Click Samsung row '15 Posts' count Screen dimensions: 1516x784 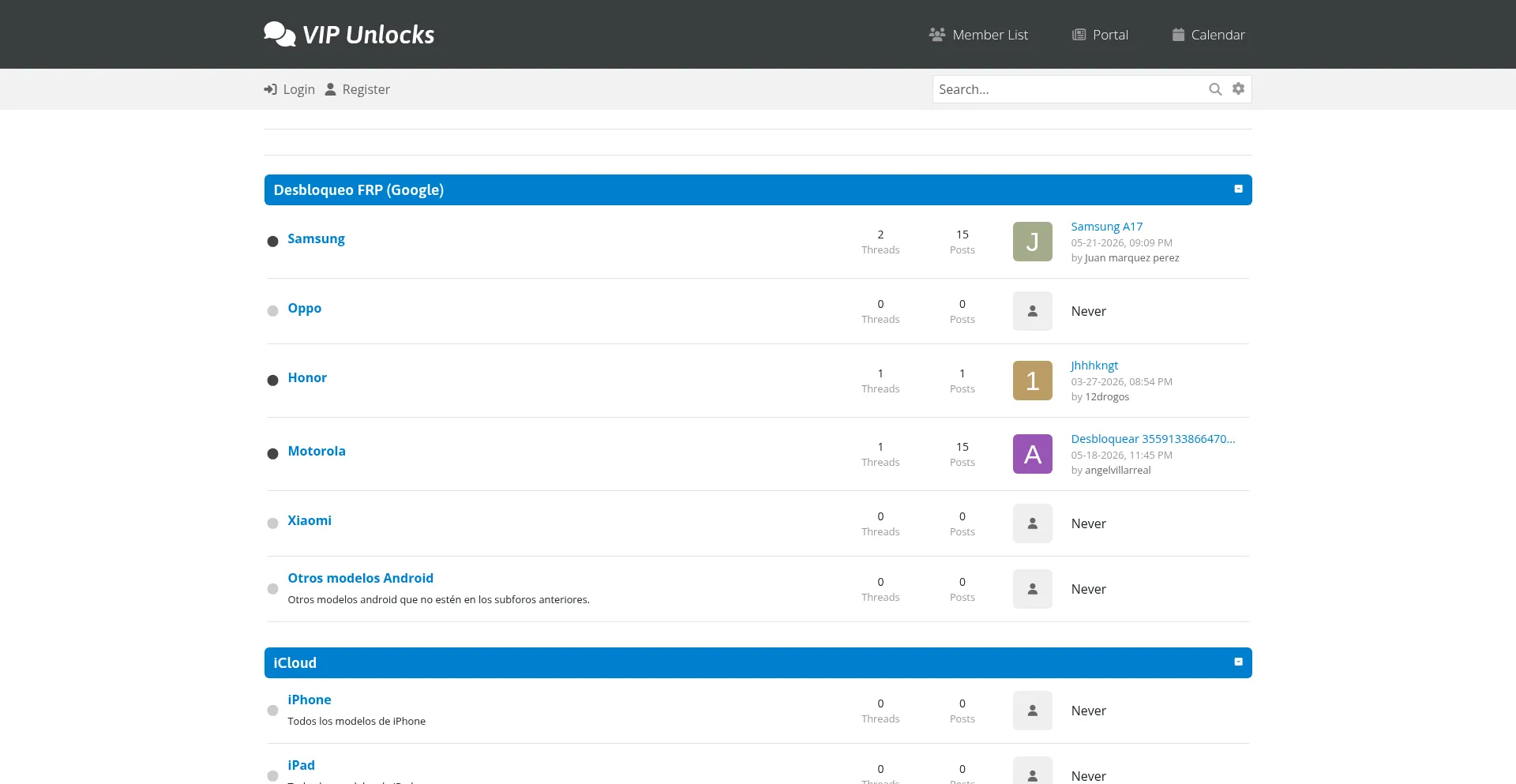tap(962, 242)
